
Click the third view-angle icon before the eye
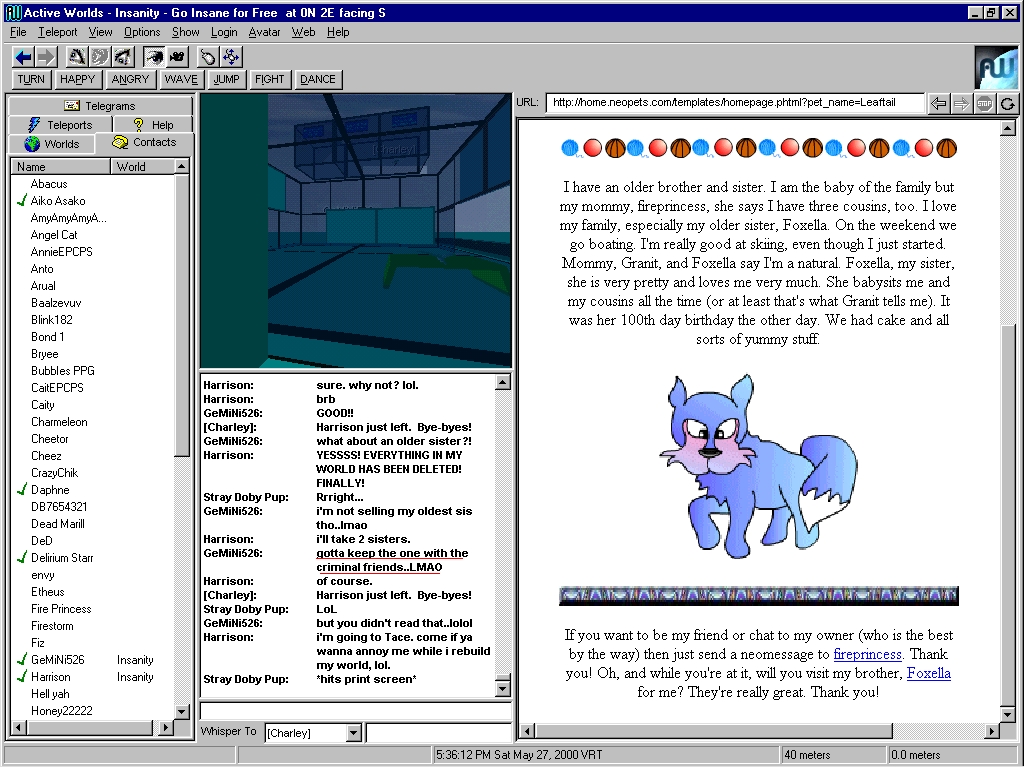(123, 57)
